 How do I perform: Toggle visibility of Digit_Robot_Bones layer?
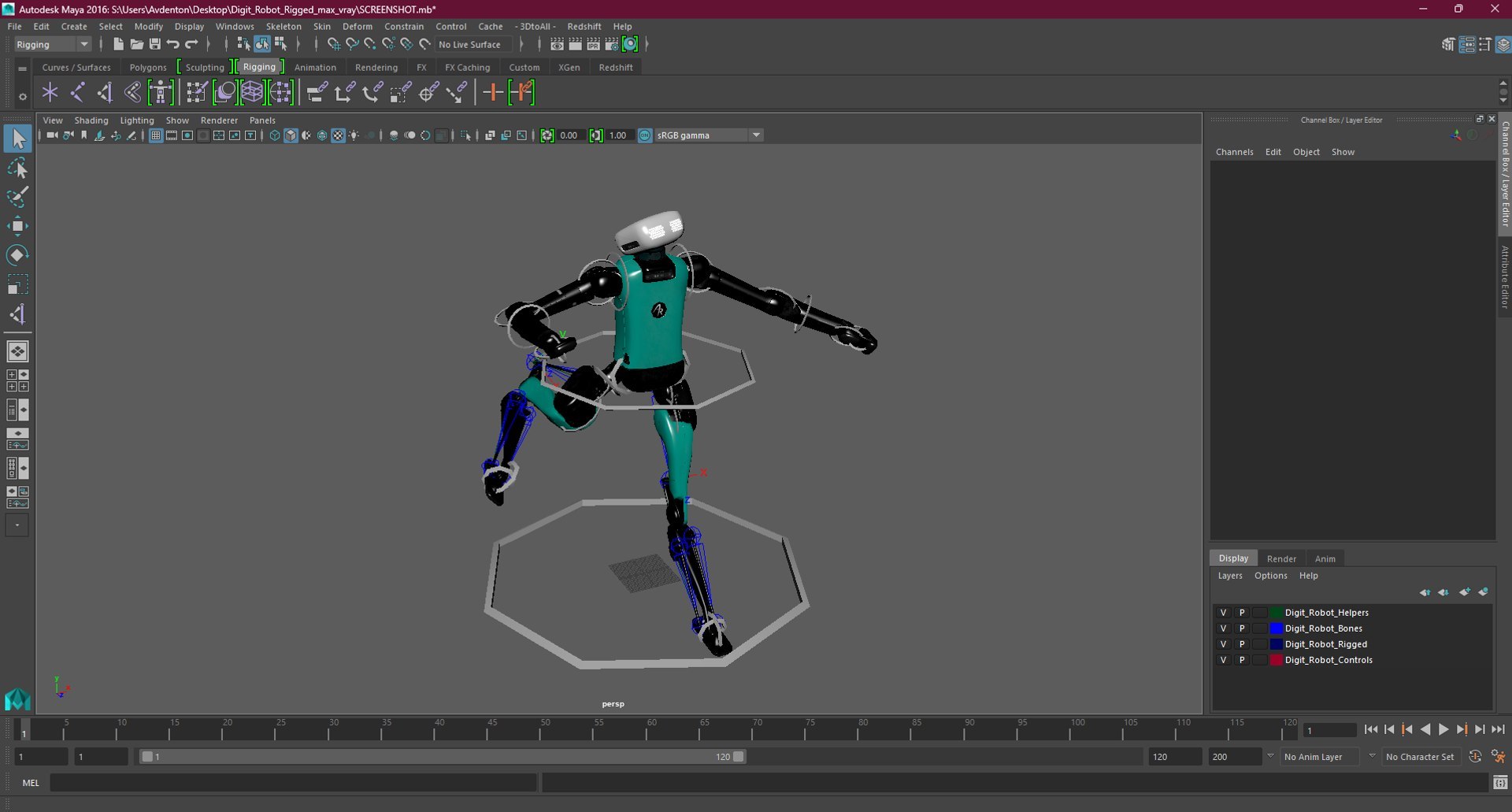[x=1223, y=628]
